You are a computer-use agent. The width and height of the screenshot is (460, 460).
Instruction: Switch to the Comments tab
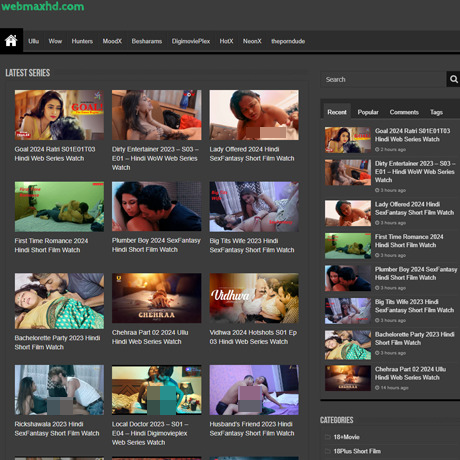[404, 112]
